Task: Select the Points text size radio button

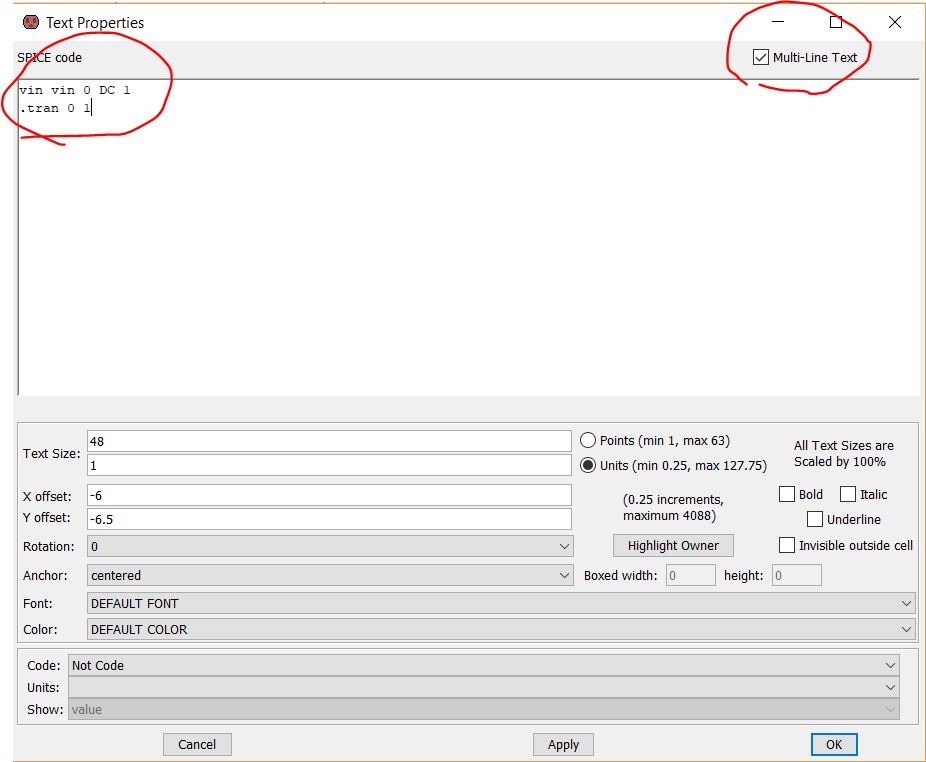Action: tap(588, 440)
